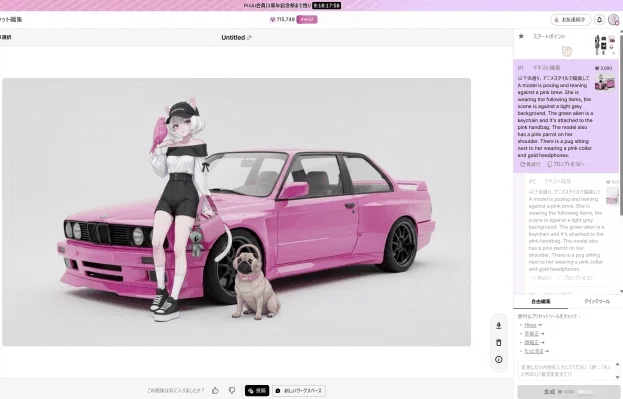Copy prompt of step #2
623x399 pixels.
tap(577, 278)
